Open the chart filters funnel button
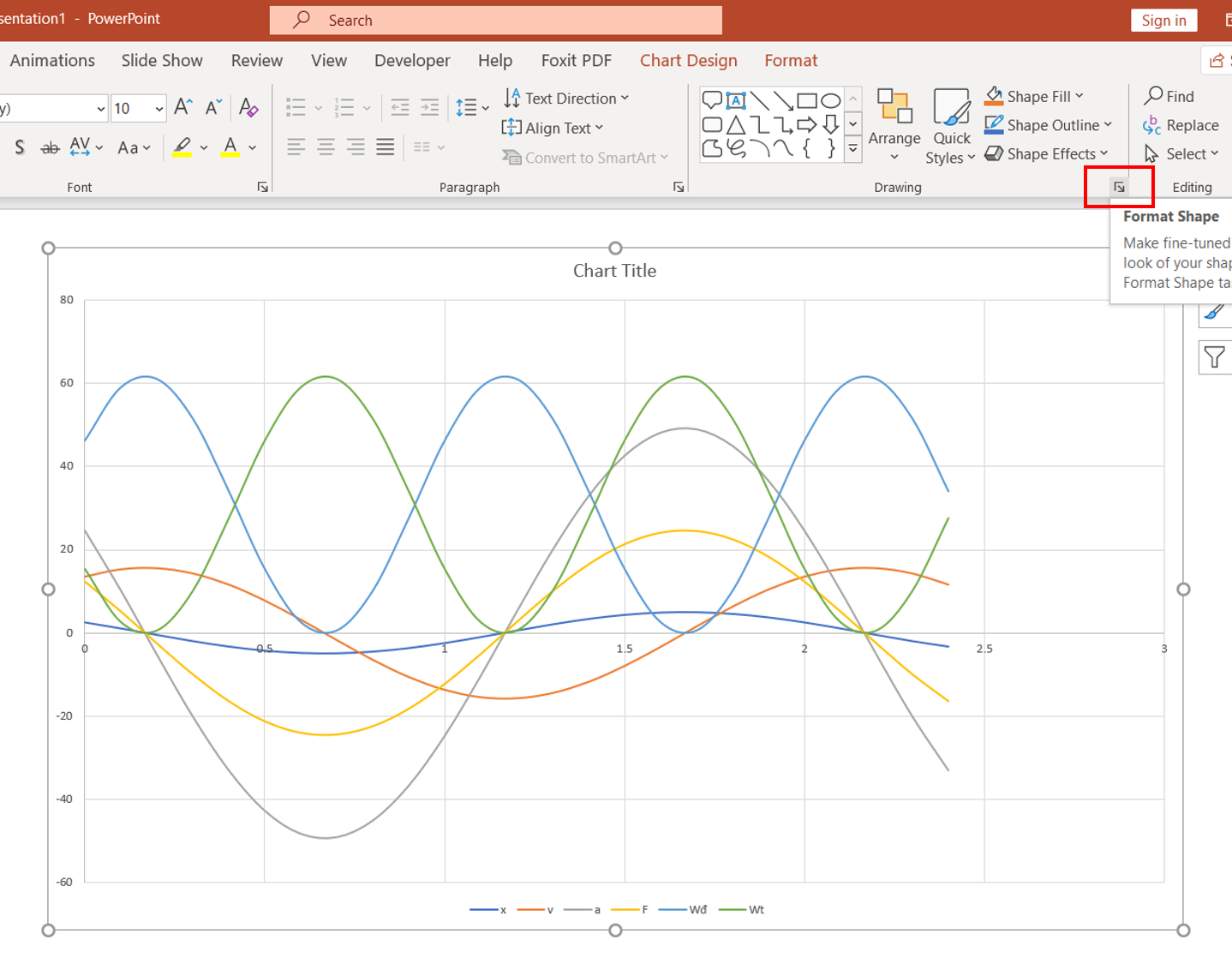1232x964 pixels. pos(1214,357)
